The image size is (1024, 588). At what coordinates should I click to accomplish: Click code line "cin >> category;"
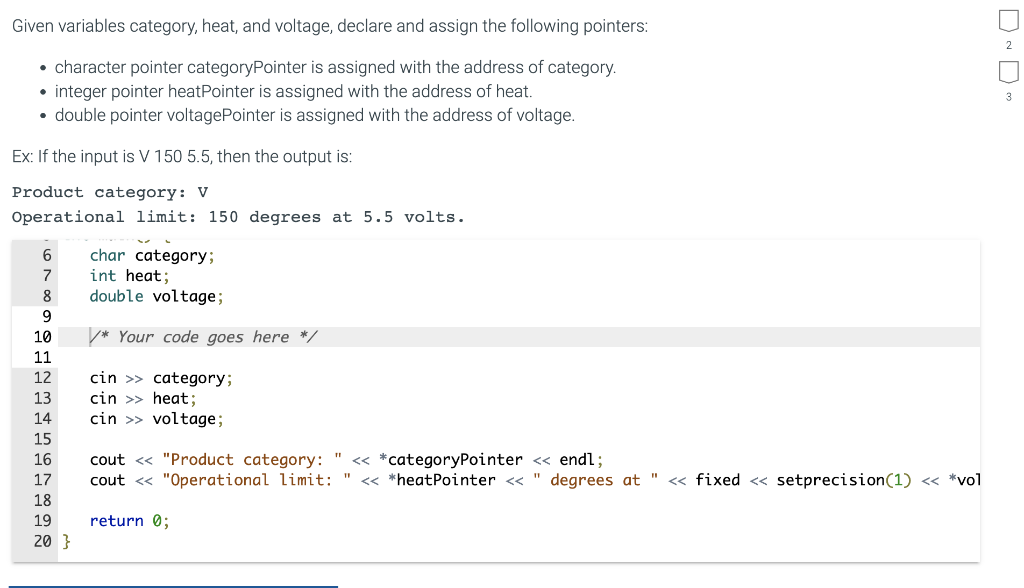coord(161,378)
